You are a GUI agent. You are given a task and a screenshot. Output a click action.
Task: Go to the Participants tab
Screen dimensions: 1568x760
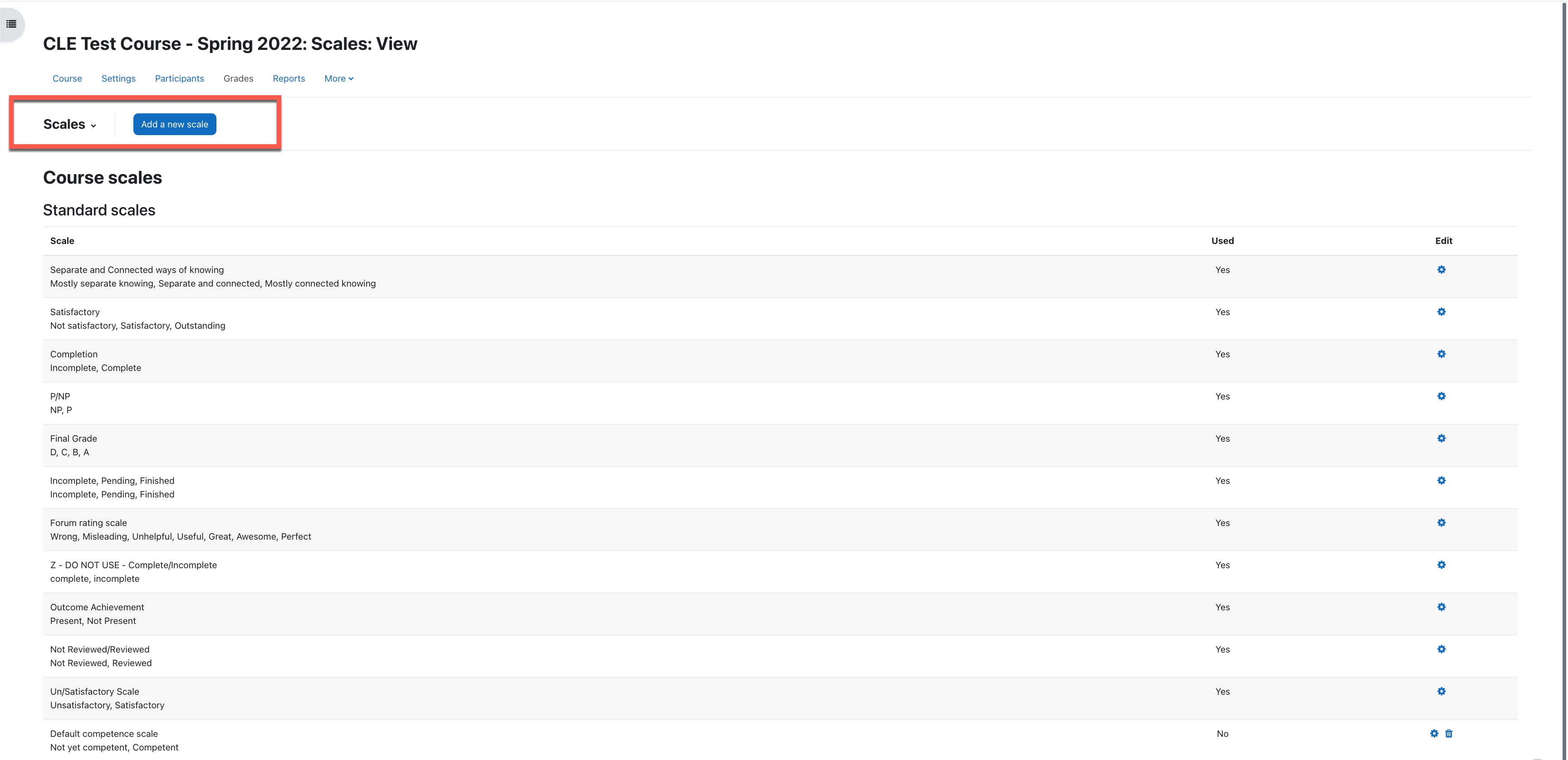(180, 78)
